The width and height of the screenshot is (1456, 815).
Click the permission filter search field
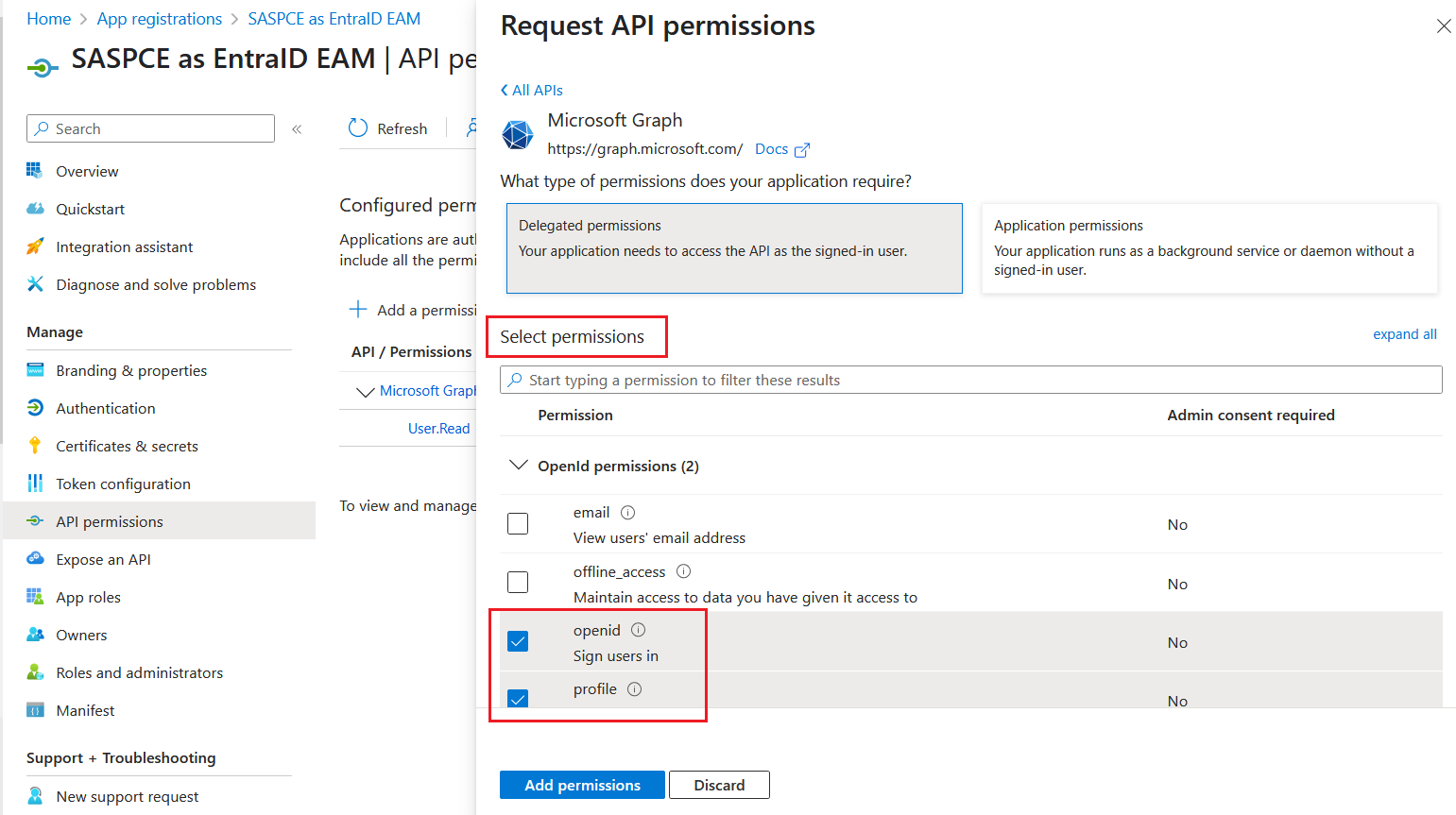(970, 380)
